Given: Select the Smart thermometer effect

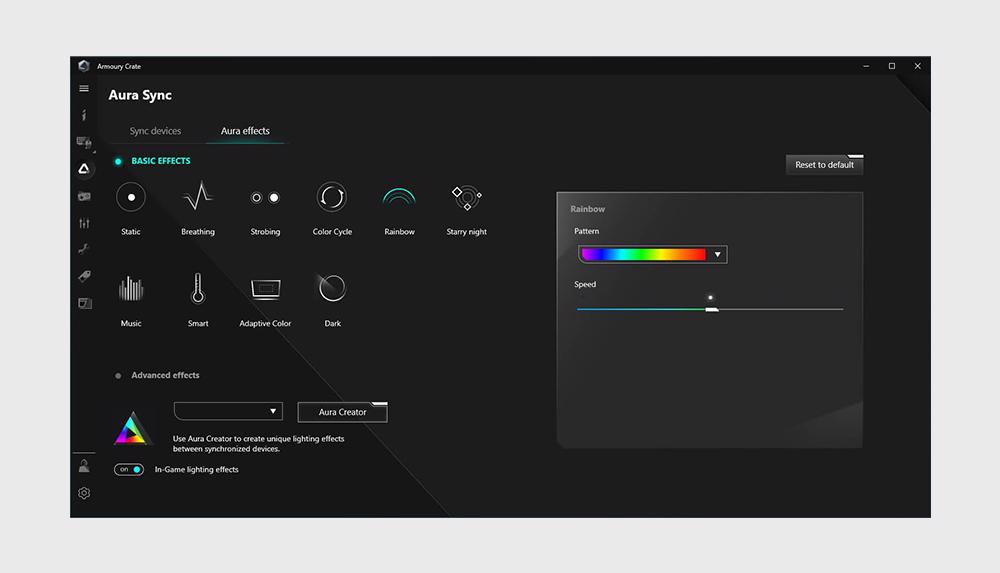Looking at the screenshot, I should click(198, 290).
